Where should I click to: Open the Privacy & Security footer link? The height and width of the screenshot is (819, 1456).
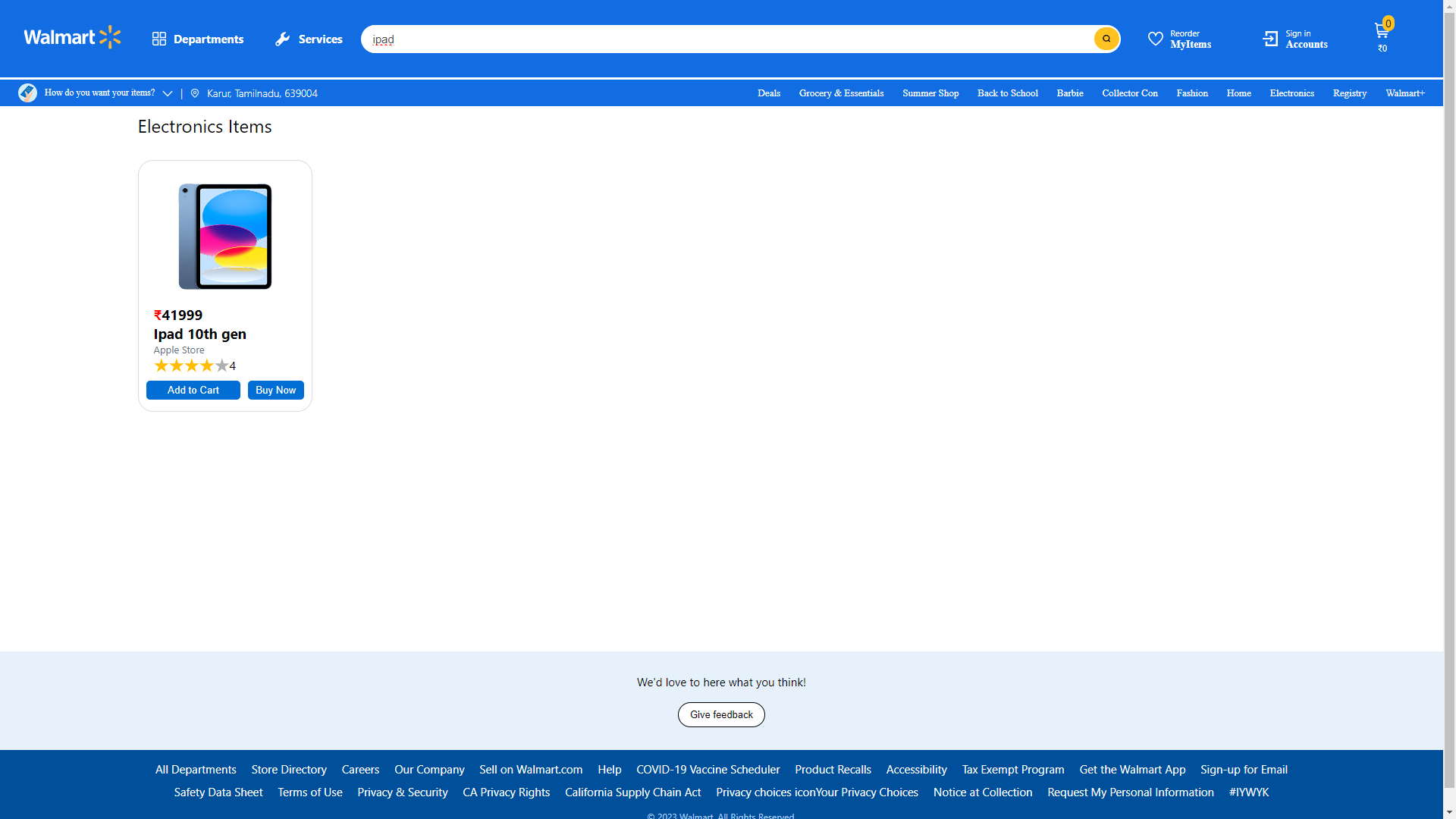(x=402, y=792)
